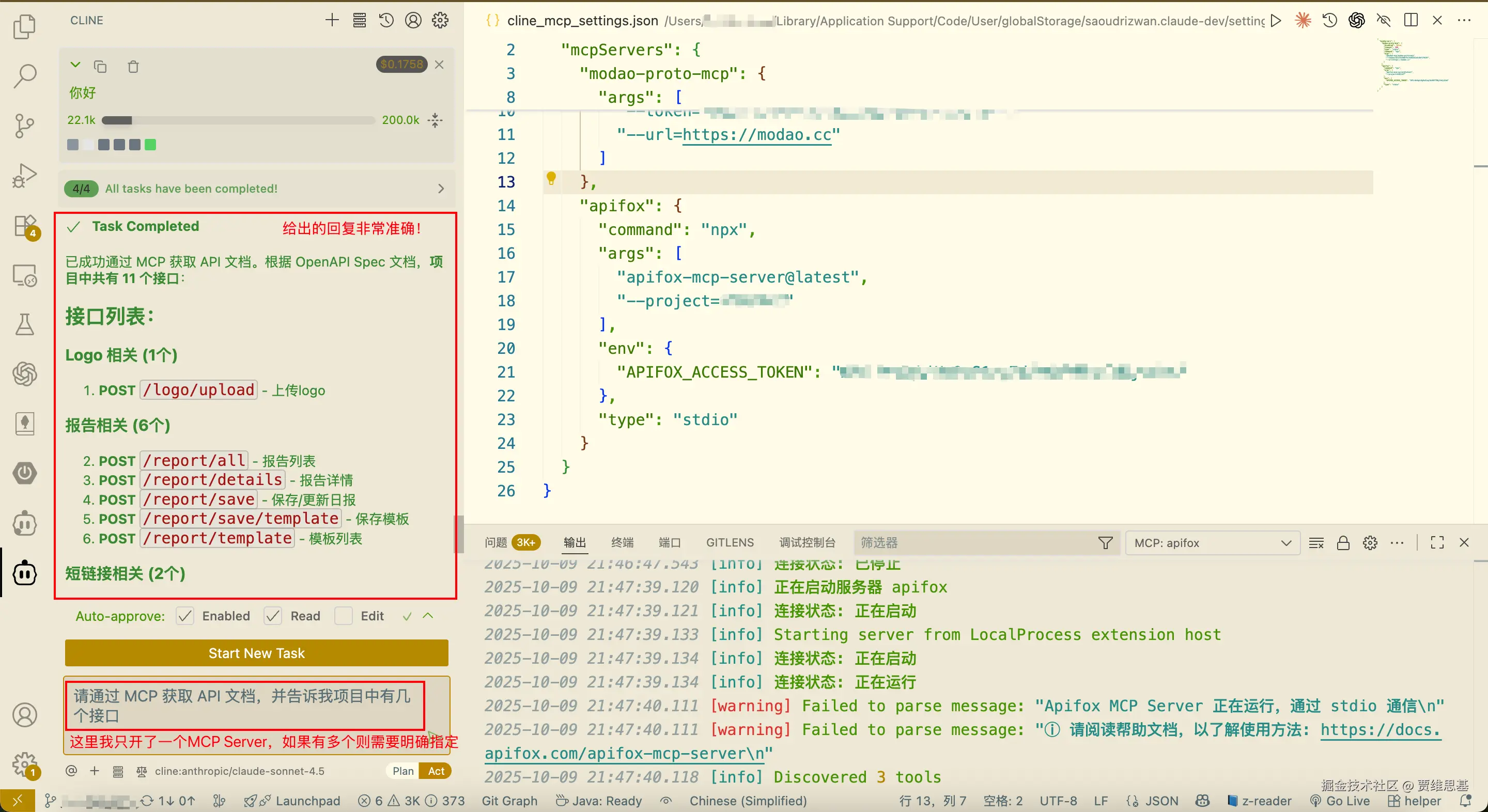Open Cline history clock icon

tap(386, 21)
